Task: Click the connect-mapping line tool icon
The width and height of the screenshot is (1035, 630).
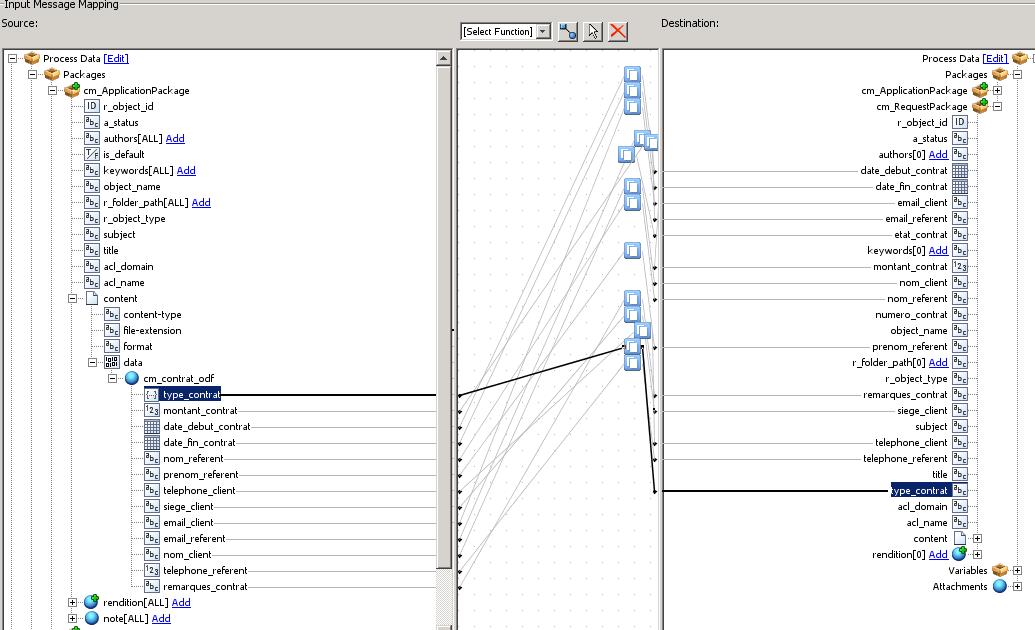Action: (x=568, y=31)
